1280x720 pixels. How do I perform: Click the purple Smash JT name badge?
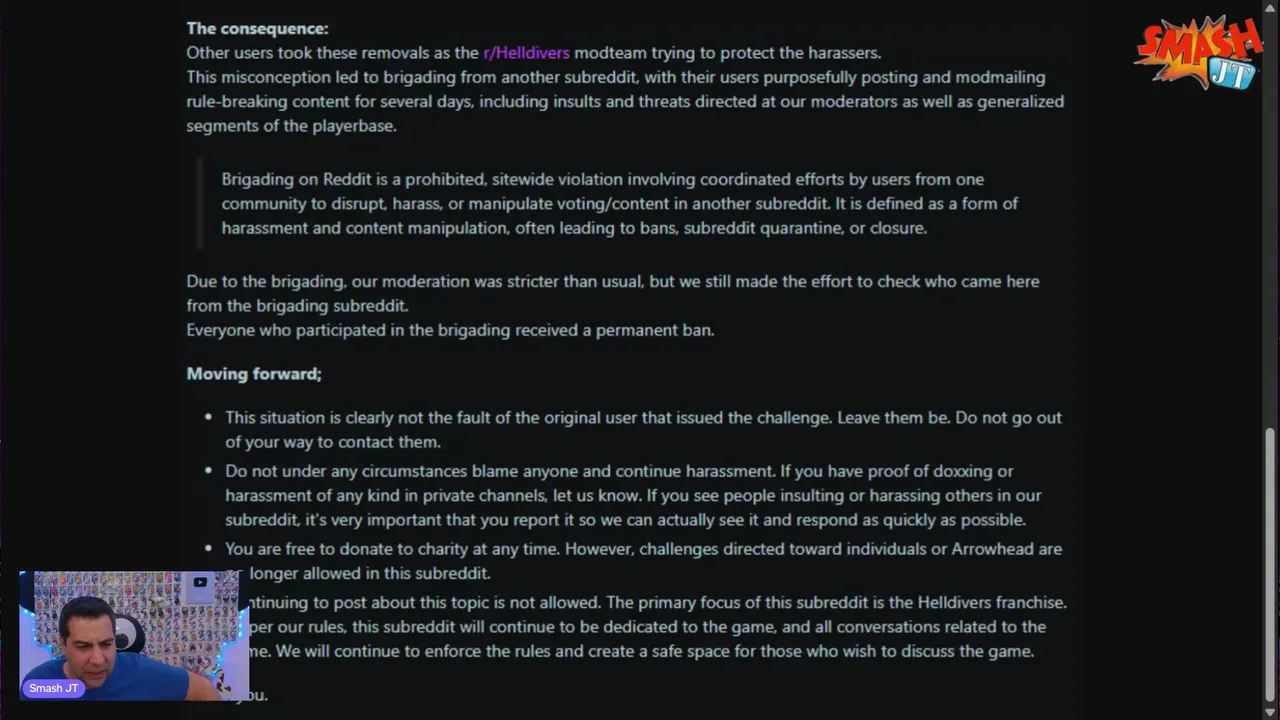(54, 688)
